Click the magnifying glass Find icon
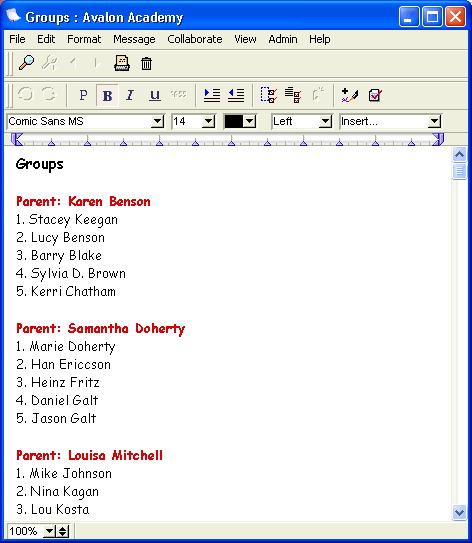 click(x=26, y=63)
